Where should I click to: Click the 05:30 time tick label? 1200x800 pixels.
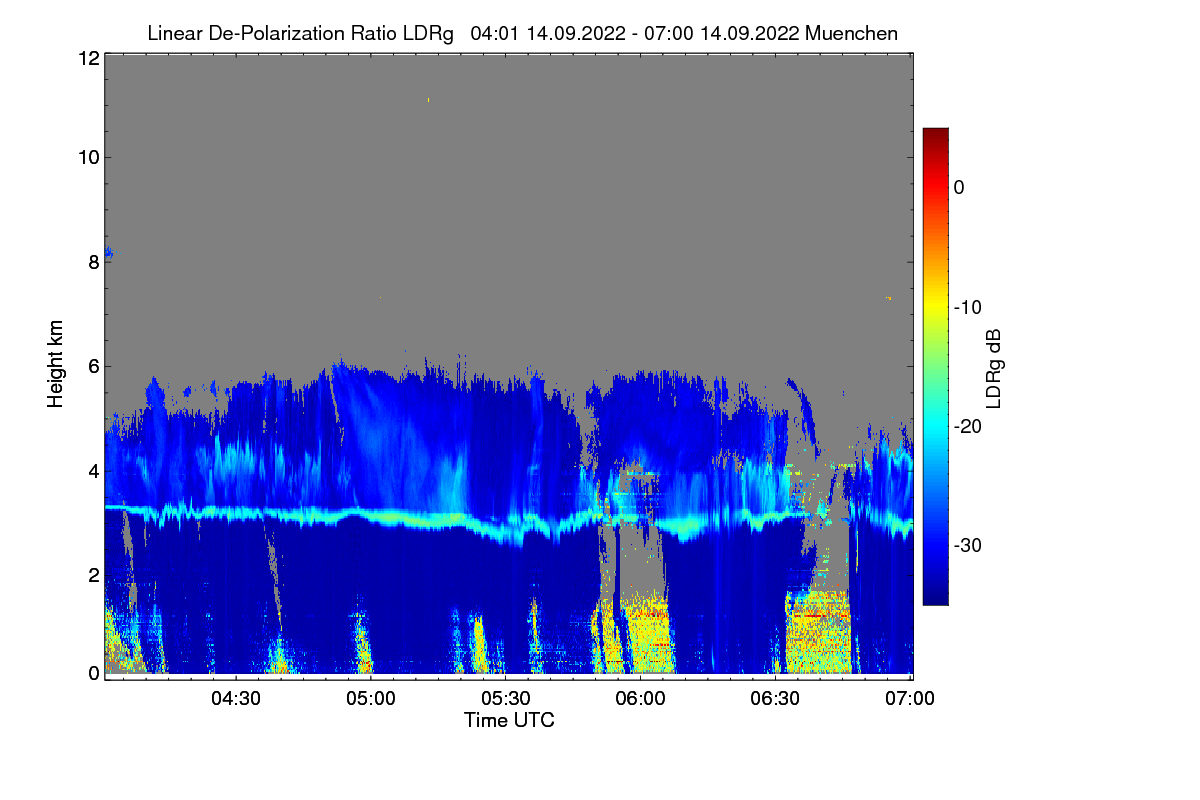click(x=506, y=699)
